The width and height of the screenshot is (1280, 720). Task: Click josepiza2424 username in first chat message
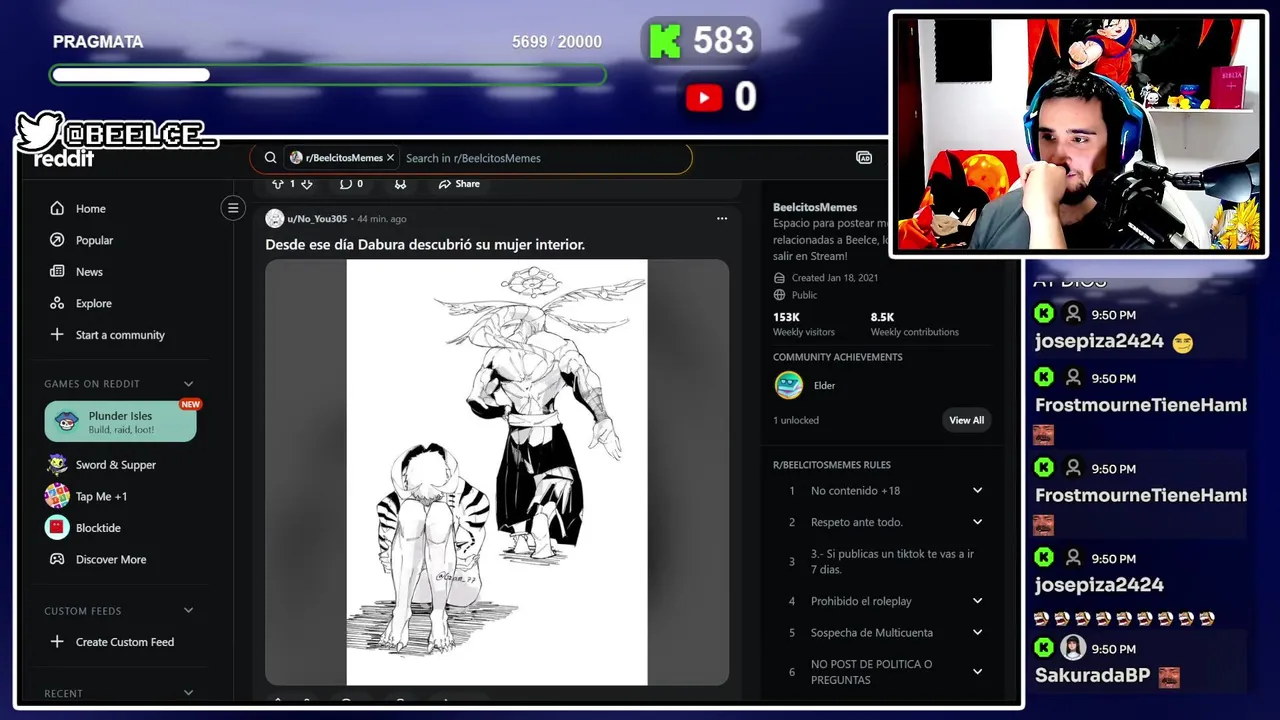pyautogui.click(x=1099, y=341)
